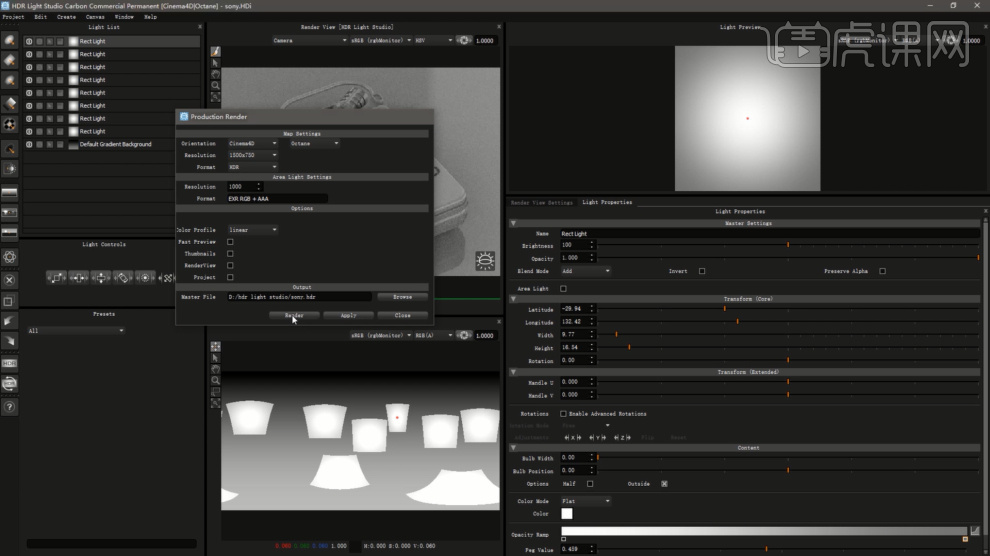Click the rotate Light Controls icon
This screenshot has width=990, height=556.
click(122, 278)
